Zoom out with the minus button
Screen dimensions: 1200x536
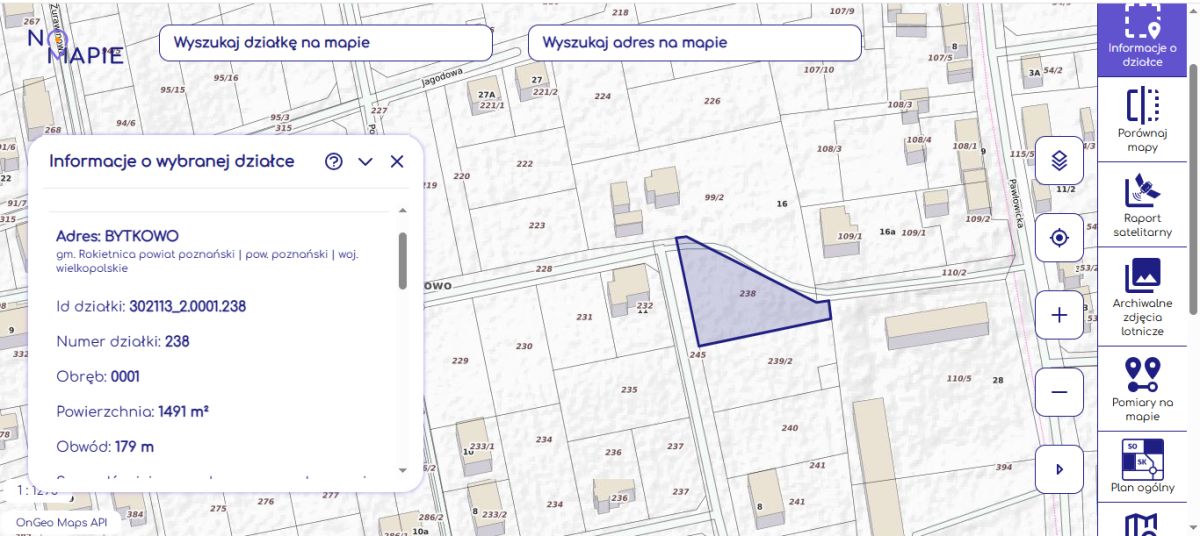tap(1060, 392)
